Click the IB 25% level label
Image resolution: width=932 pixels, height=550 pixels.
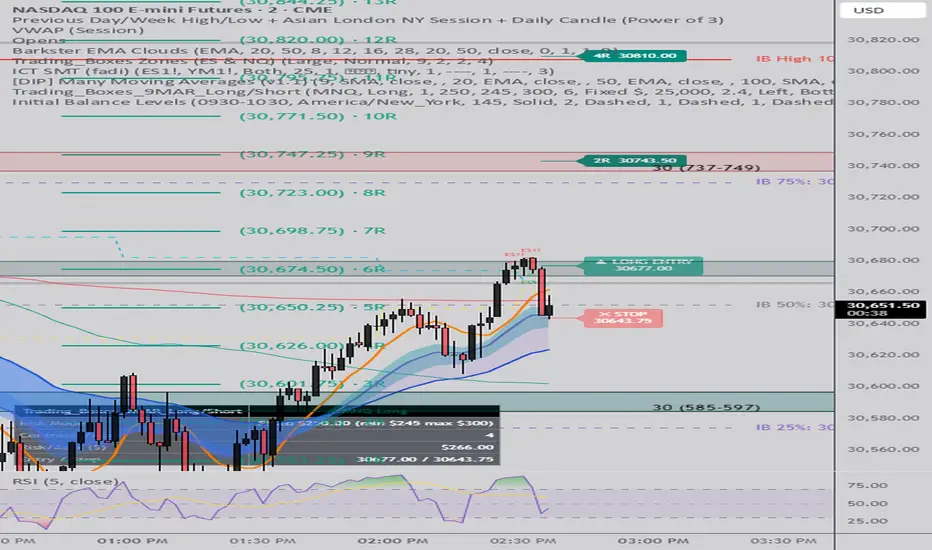(x=795, y=428)
